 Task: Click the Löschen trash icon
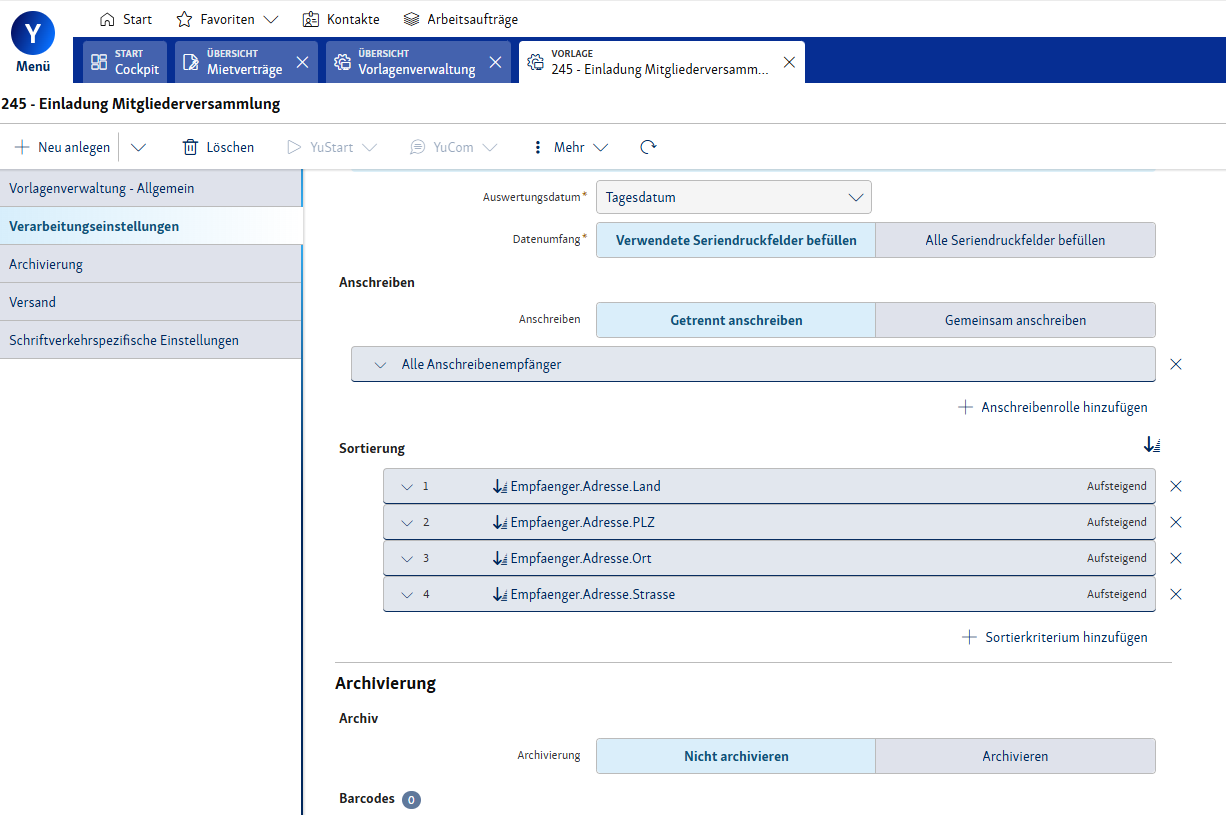pyautogui.click(x=190, y=147)
